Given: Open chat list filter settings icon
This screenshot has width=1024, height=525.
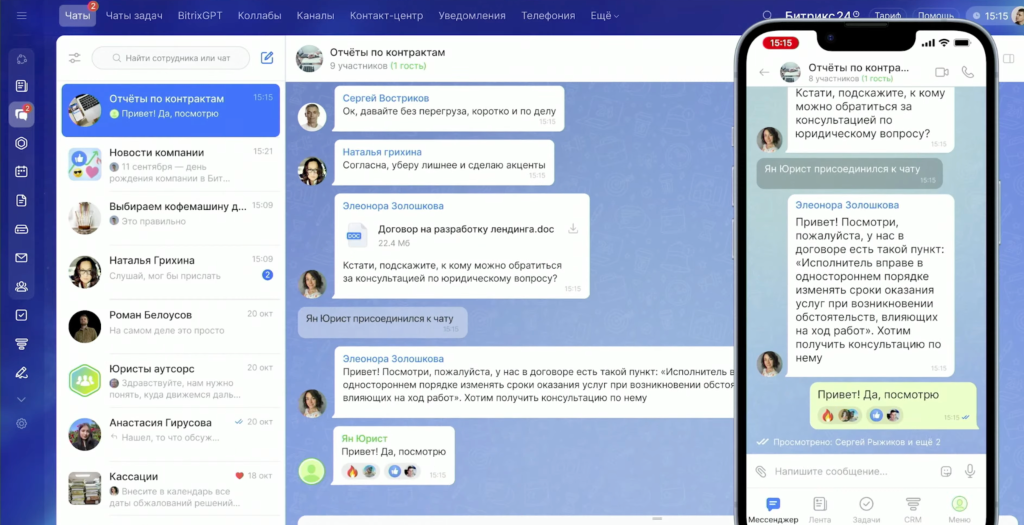Looking at the screenshot, I should point(74,58).
